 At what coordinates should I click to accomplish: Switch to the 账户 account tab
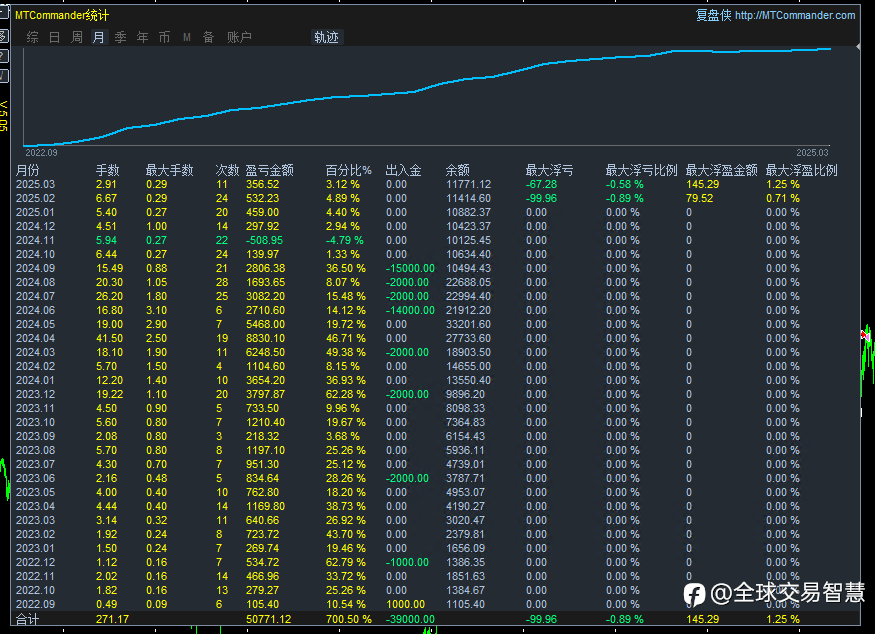(240, 38)
